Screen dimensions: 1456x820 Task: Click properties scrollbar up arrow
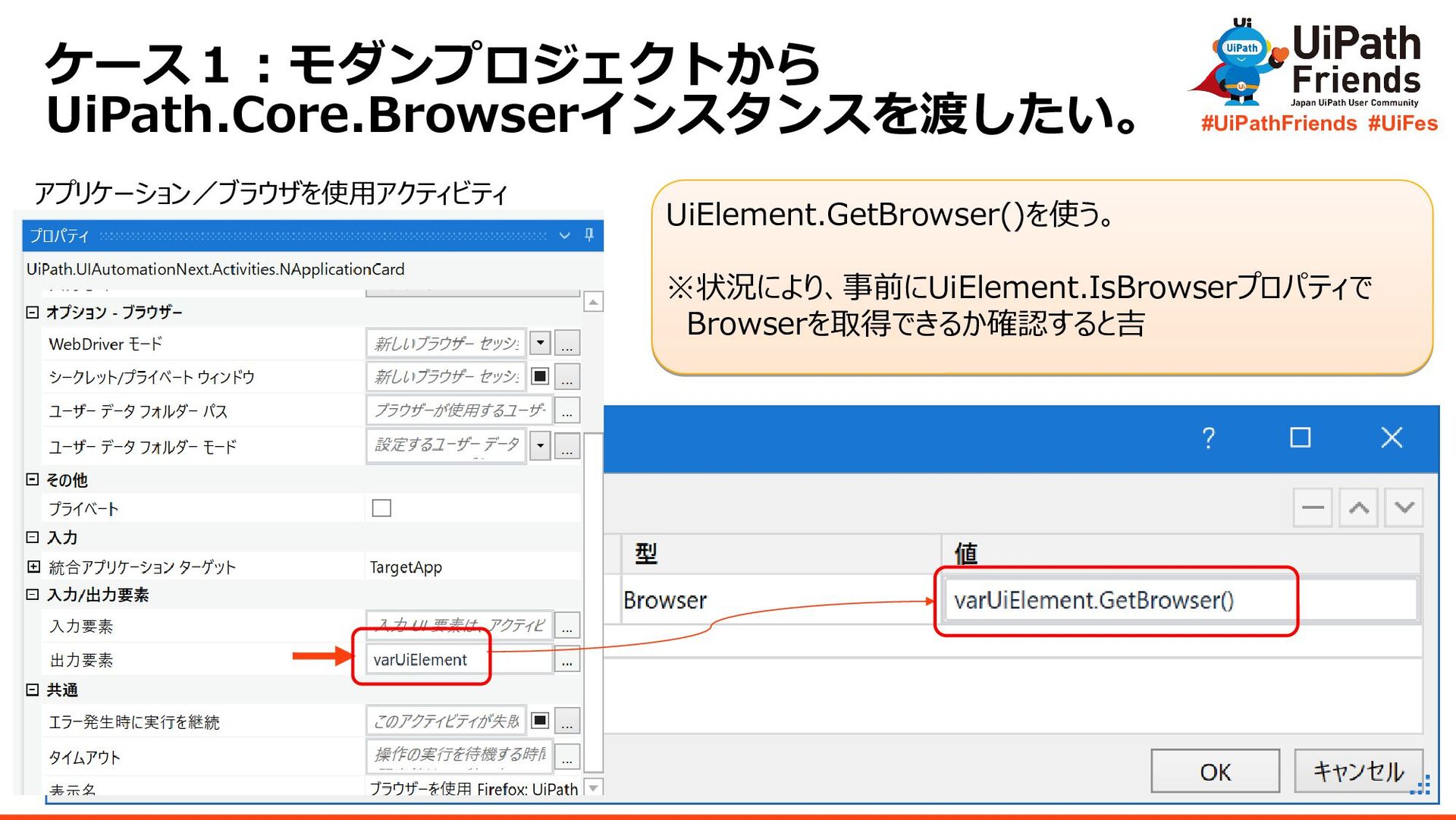[593, 302]
